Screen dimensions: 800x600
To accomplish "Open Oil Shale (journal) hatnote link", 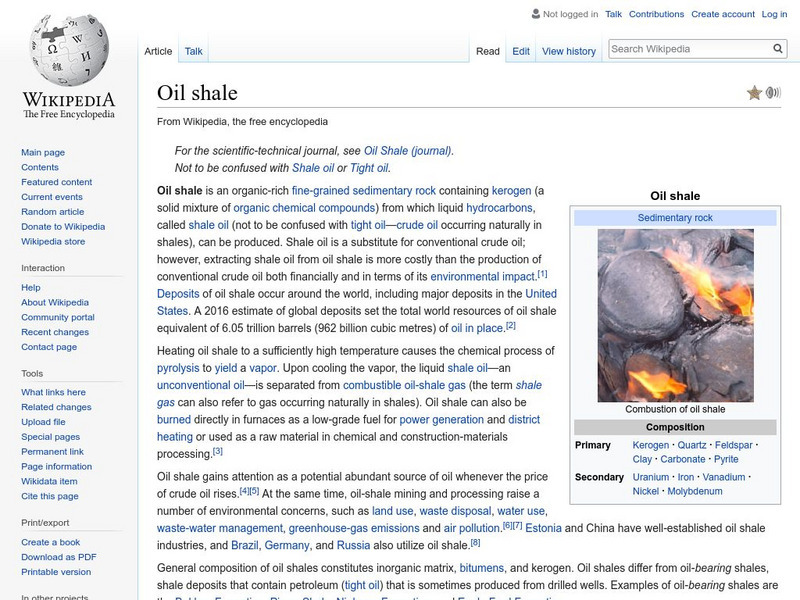I will [407, 151].
